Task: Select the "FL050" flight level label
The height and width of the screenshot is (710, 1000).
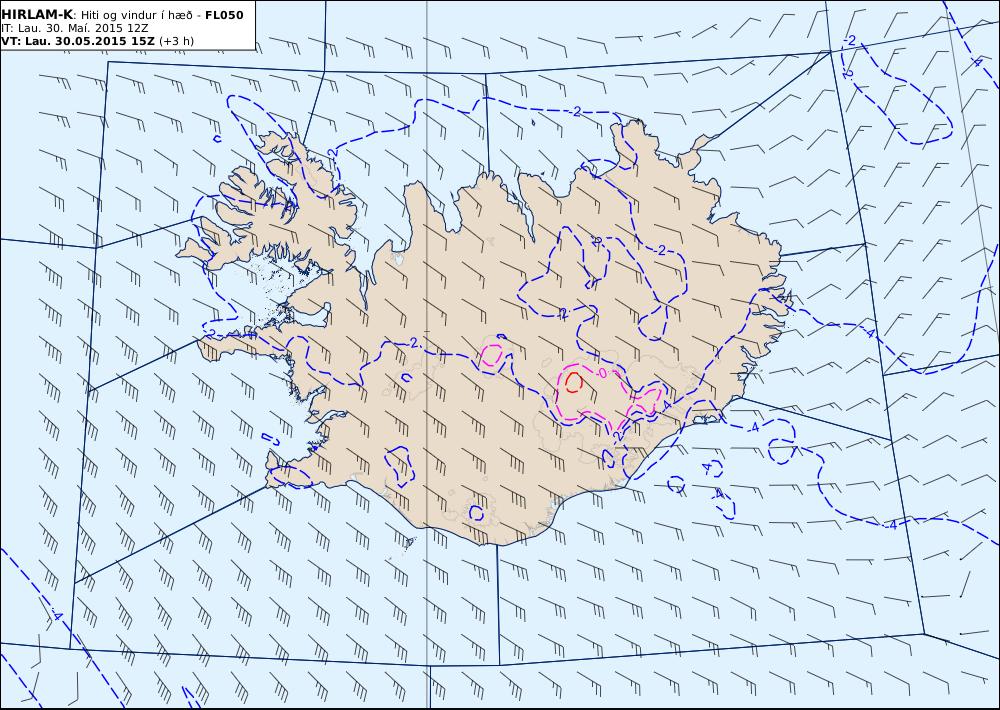Action: [224, 15]
